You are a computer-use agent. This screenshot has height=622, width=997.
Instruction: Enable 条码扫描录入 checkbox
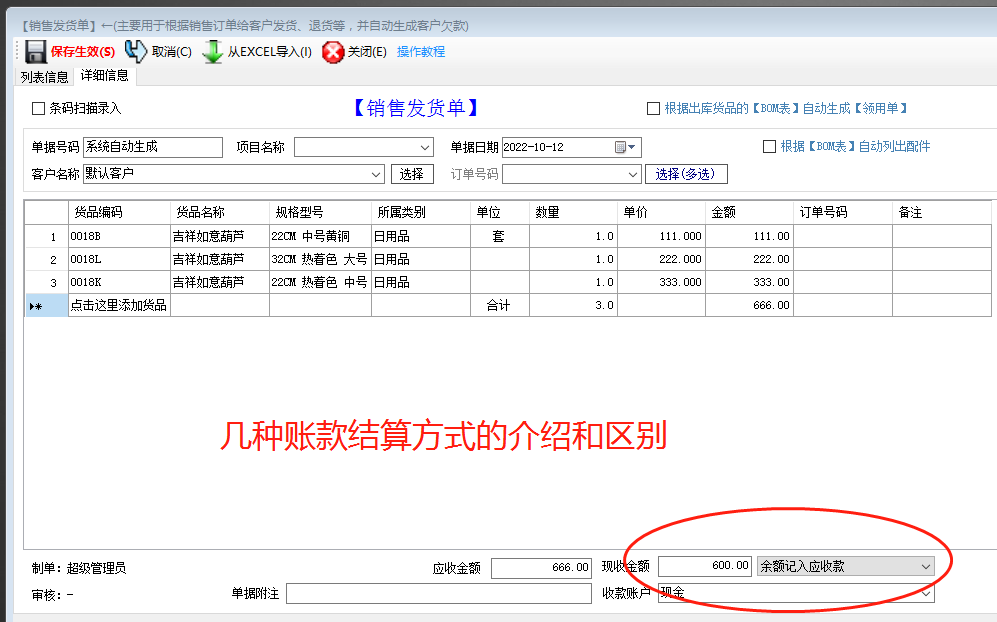tap(36, 108)
